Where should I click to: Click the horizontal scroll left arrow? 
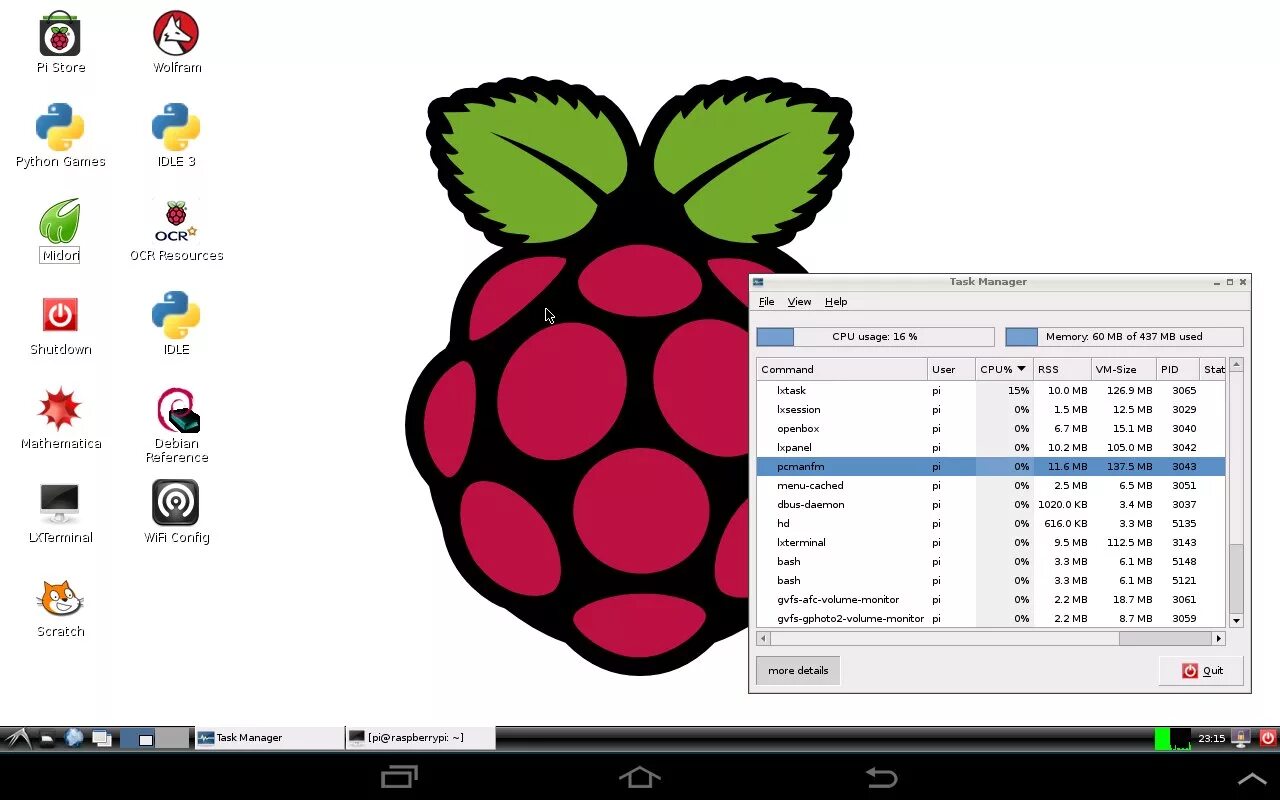pos(764,638)
